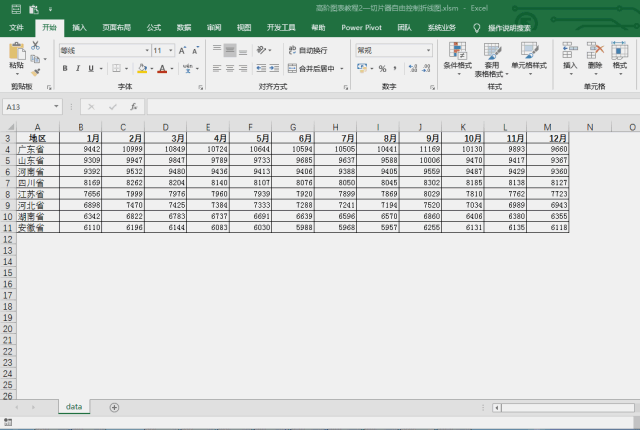
Task: Switch to the Formulas (公式) tab
Action: [x=154, y=27]
